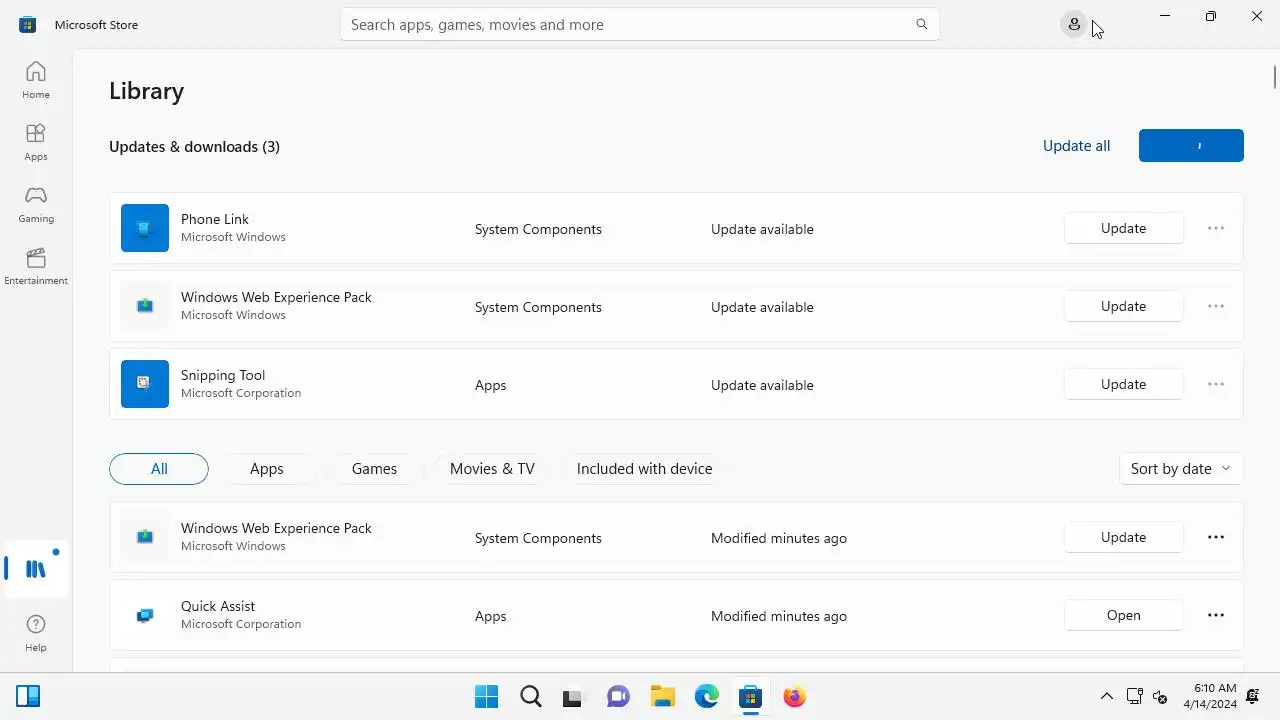Viewport: 1280px width, 720px height.
Task: Open notifications icon on taskbar
Action: point(1254,696)
